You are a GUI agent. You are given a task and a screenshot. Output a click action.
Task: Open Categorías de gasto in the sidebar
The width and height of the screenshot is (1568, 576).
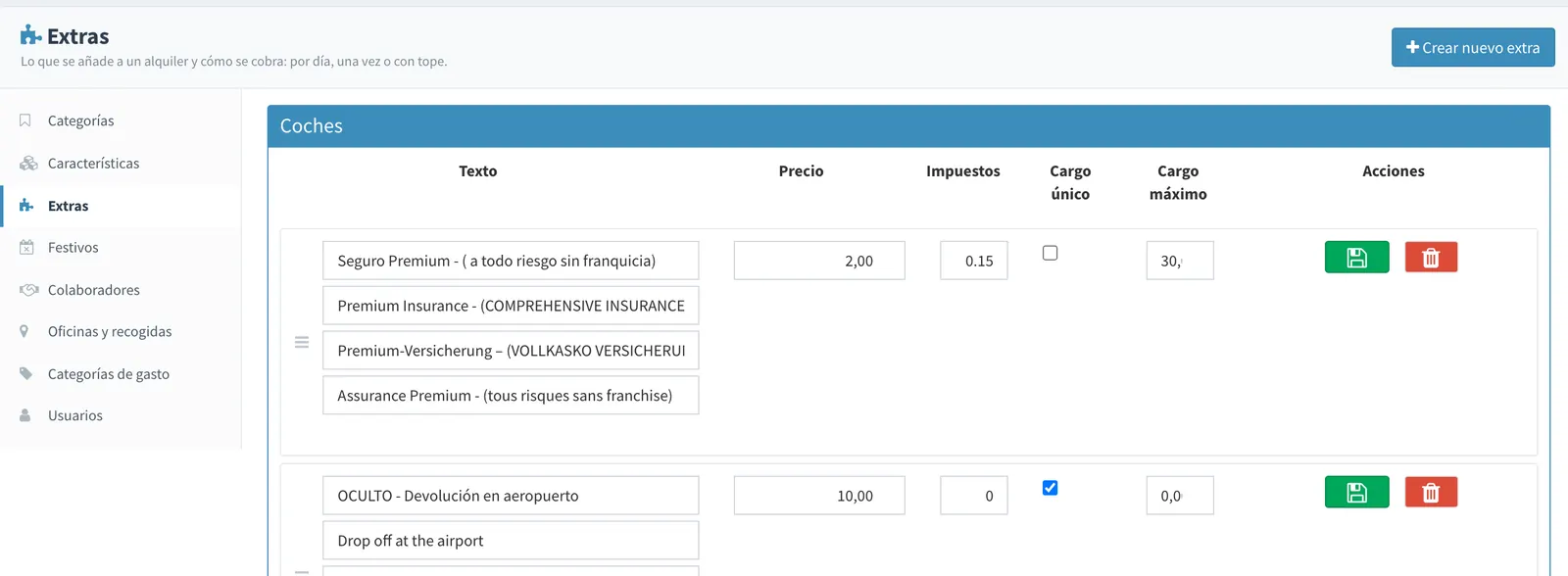(121, 373)
